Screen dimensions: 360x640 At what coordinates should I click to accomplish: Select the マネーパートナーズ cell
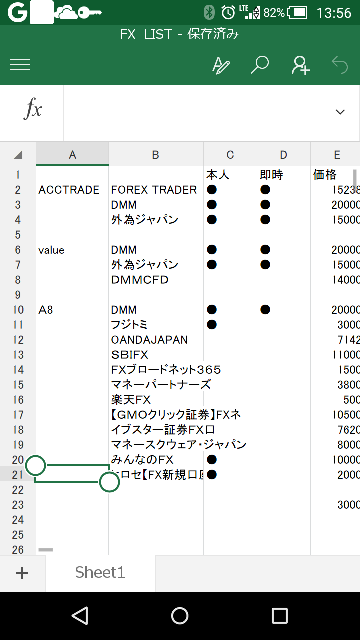pyautogui.click(x=161, y=384)
